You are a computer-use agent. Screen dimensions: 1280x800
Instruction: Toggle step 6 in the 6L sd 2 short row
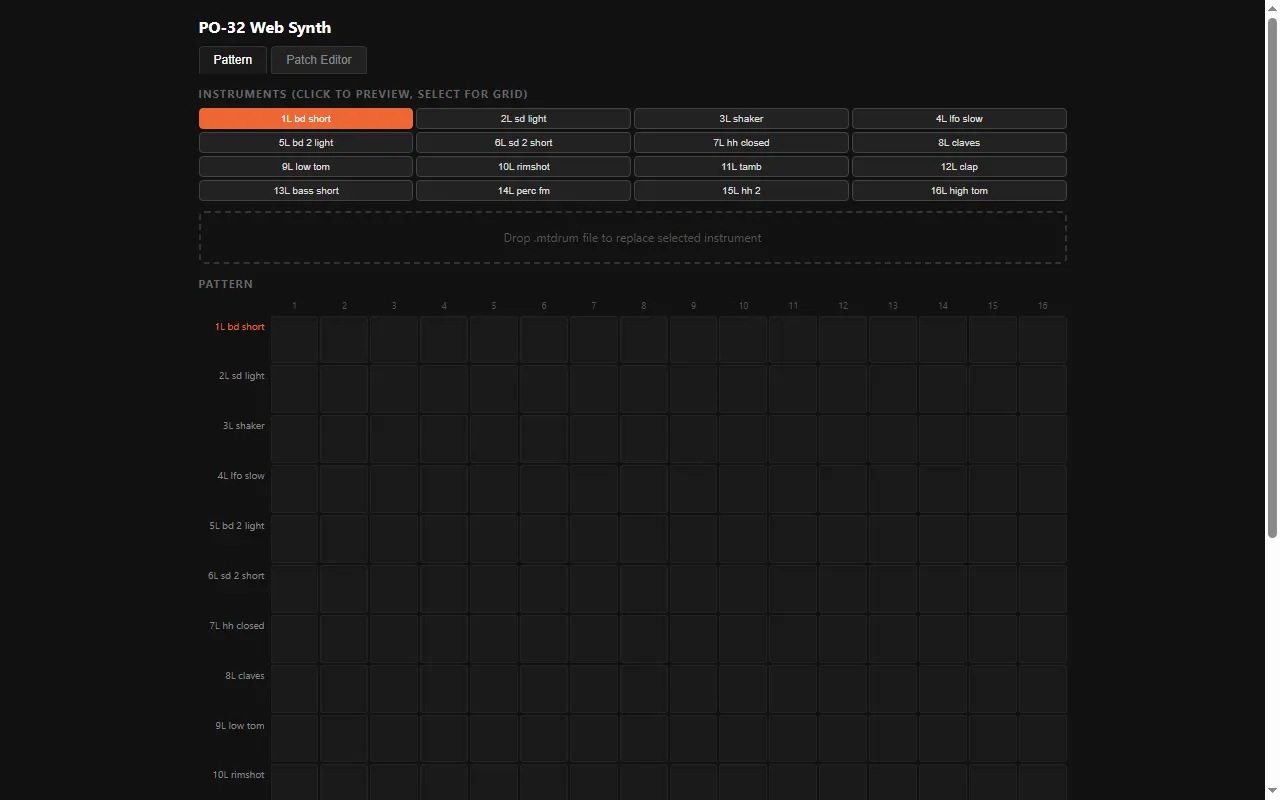(544, 589)
